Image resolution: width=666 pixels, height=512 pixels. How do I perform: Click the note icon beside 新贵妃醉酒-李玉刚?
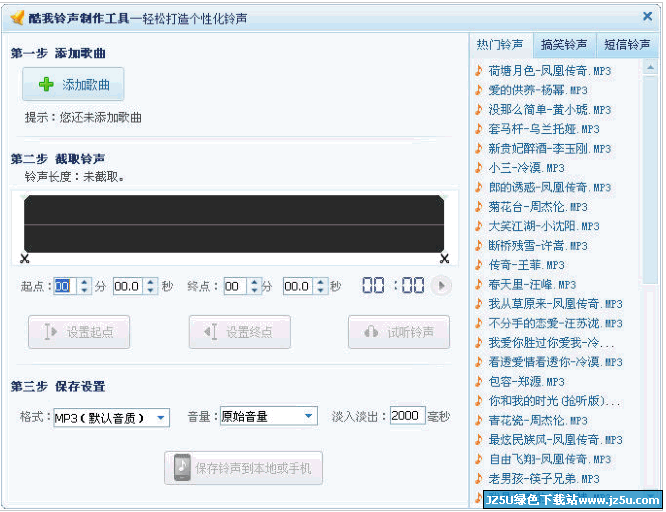point(479,148)
